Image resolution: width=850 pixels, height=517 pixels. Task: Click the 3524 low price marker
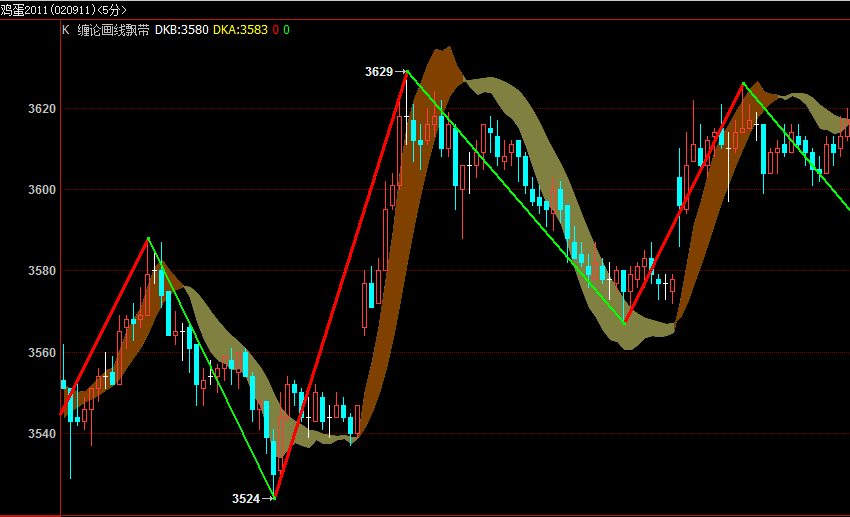click(246, 499)
